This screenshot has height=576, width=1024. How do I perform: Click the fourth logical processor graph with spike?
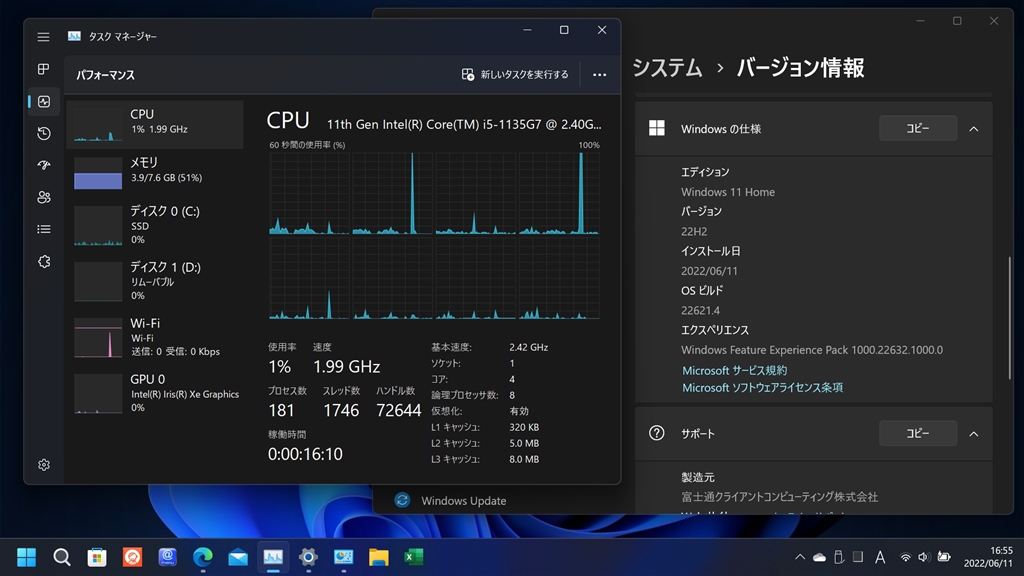(x=559, y=193)
